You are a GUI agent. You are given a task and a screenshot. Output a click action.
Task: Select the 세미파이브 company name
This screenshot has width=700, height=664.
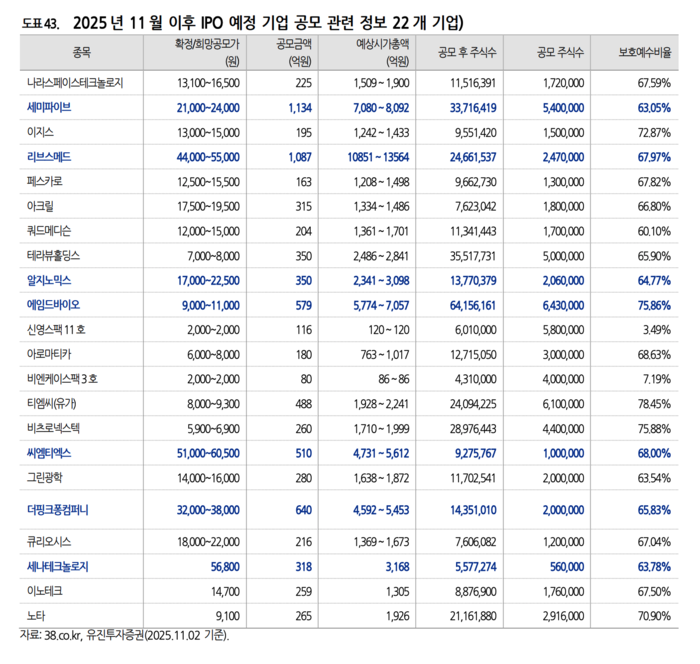[x=49, y=108]
